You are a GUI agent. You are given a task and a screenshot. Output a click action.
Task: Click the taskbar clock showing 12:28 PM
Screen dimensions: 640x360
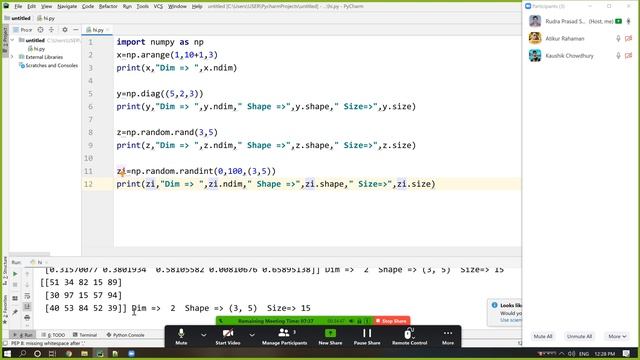tap(605, 353)
